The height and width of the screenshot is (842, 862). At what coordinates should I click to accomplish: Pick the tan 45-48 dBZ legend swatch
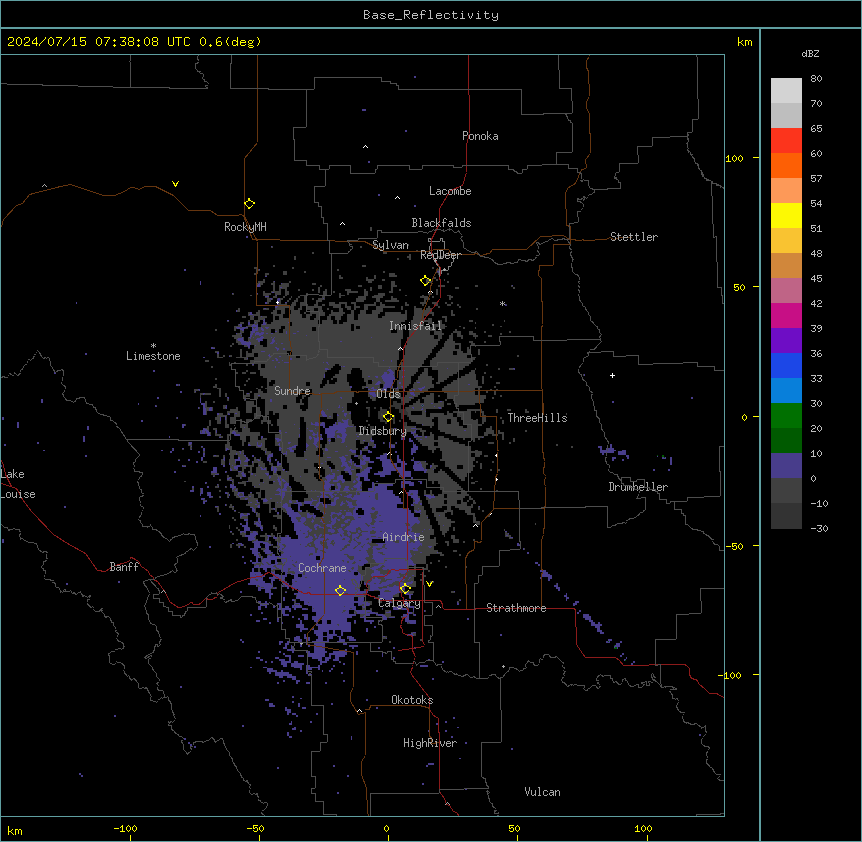786,265
